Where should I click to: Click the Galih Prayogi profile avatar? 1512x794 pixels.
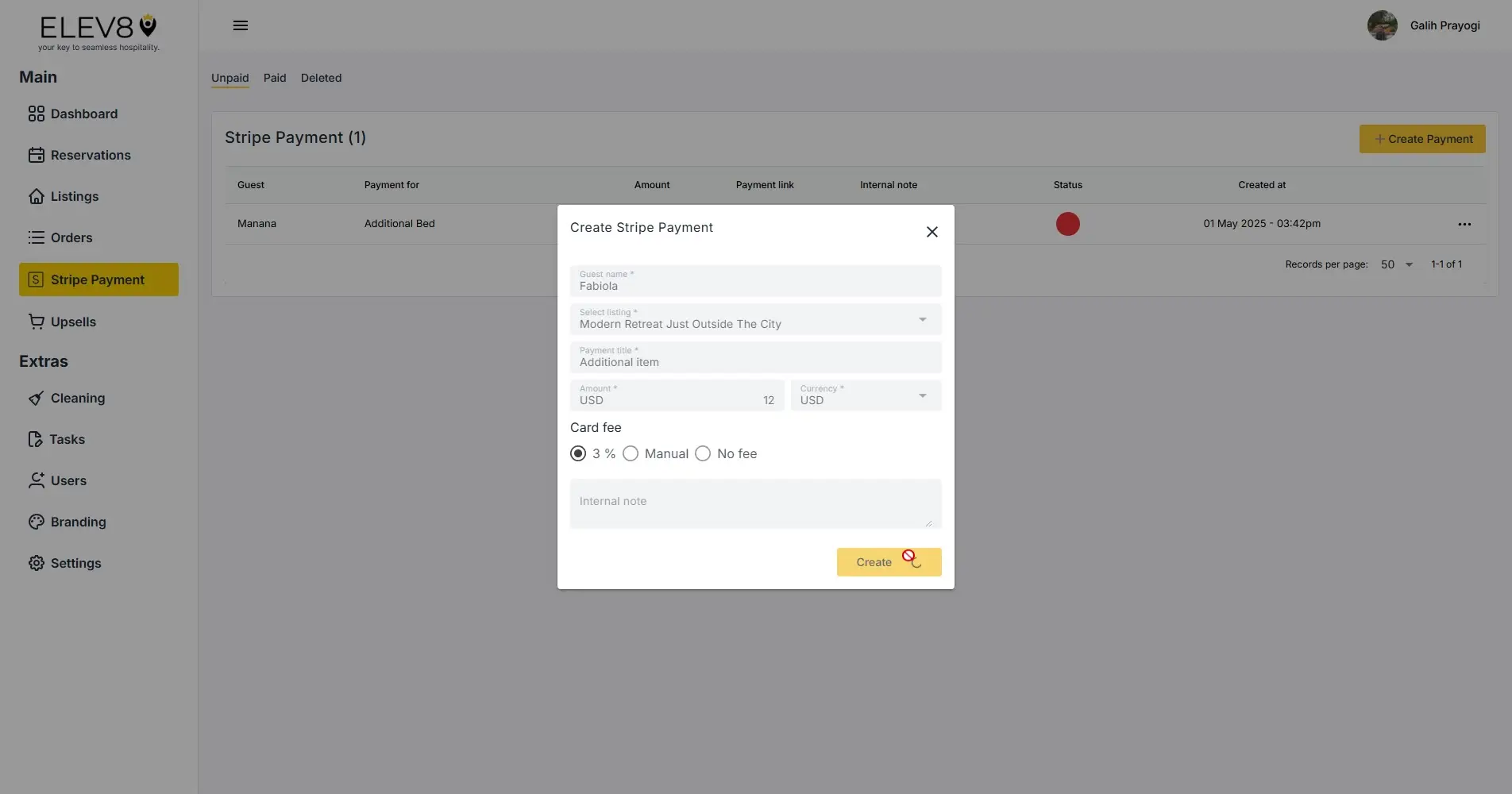pos(1382,25)
